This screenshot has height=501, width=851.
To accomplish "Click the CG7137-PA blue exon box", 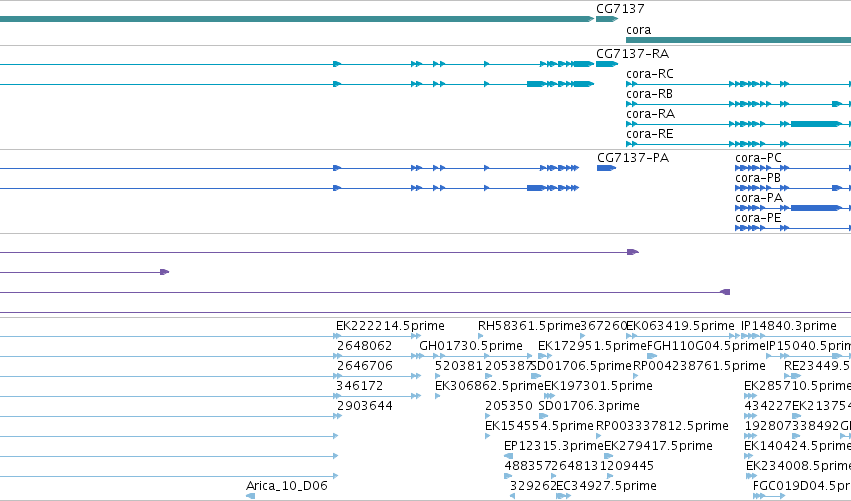I will [x=606, y=168].
